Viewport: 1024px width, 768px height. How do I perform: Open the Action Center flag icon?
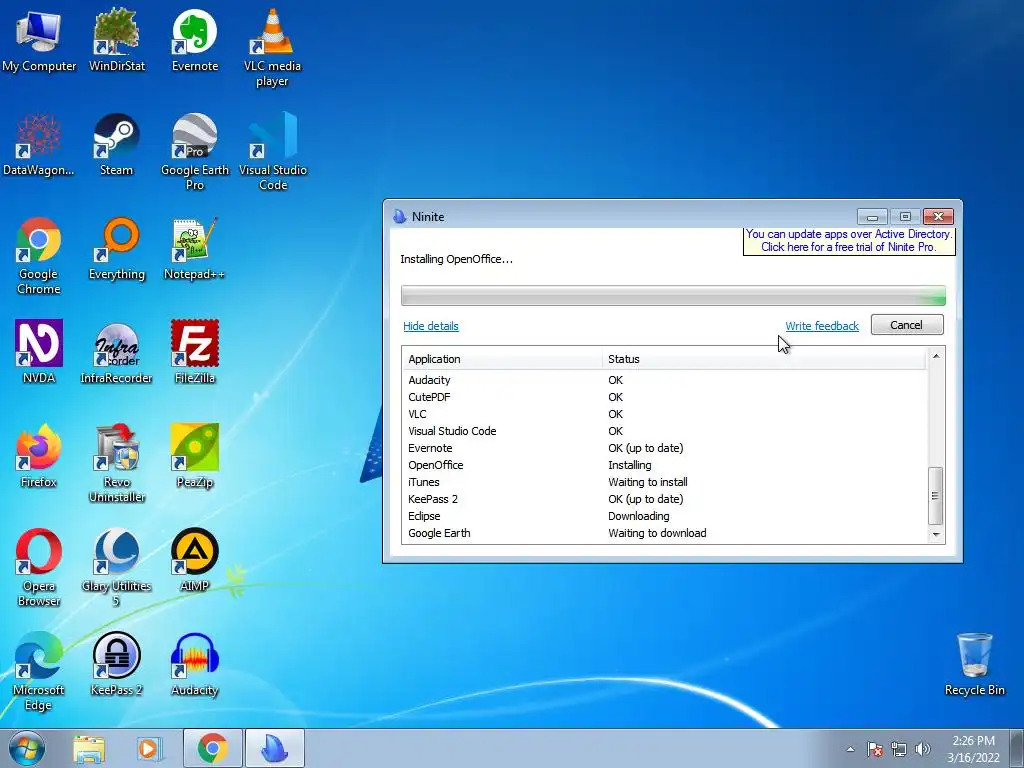click(875, 749)
